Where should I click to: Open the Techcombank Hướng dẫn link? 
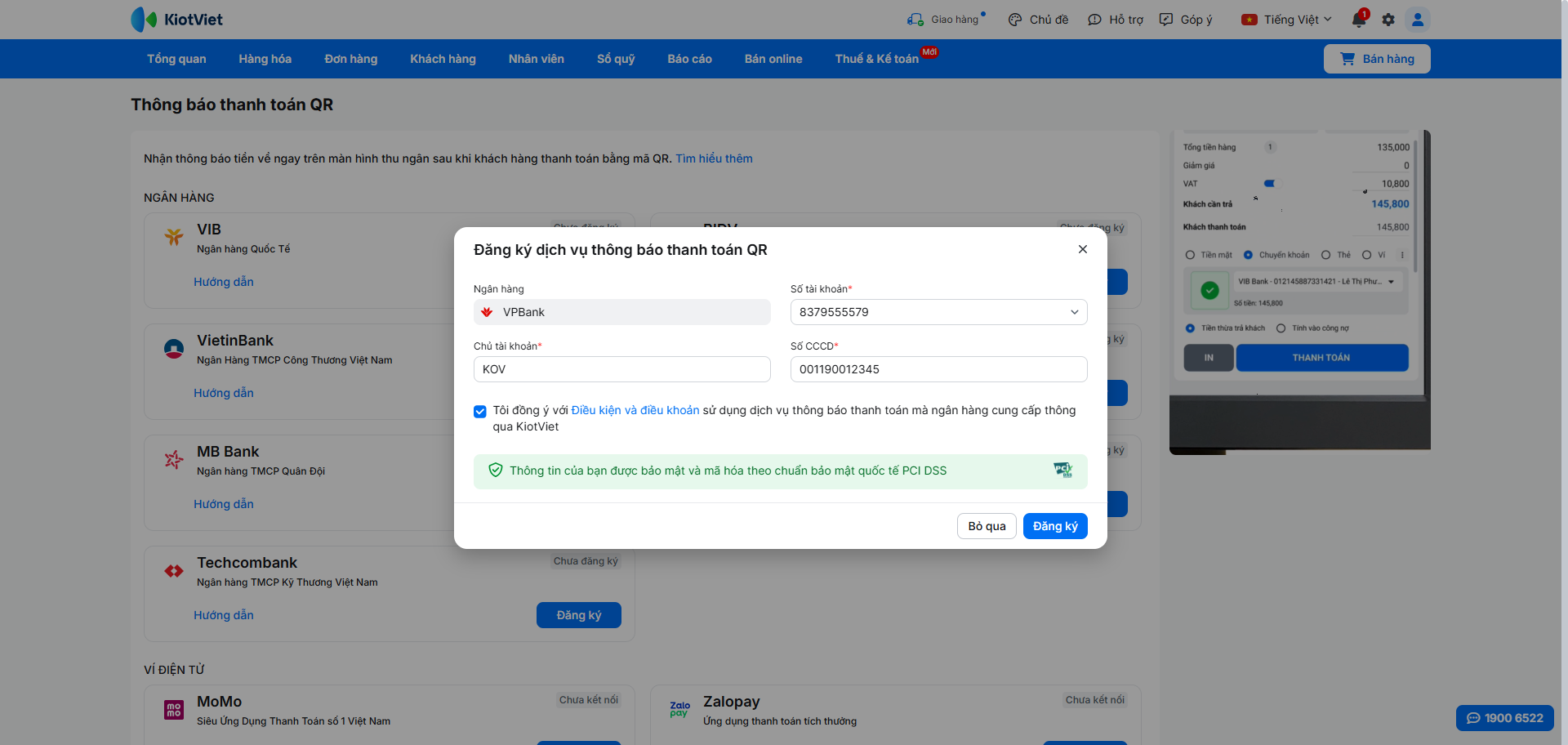tap(224, 615)
